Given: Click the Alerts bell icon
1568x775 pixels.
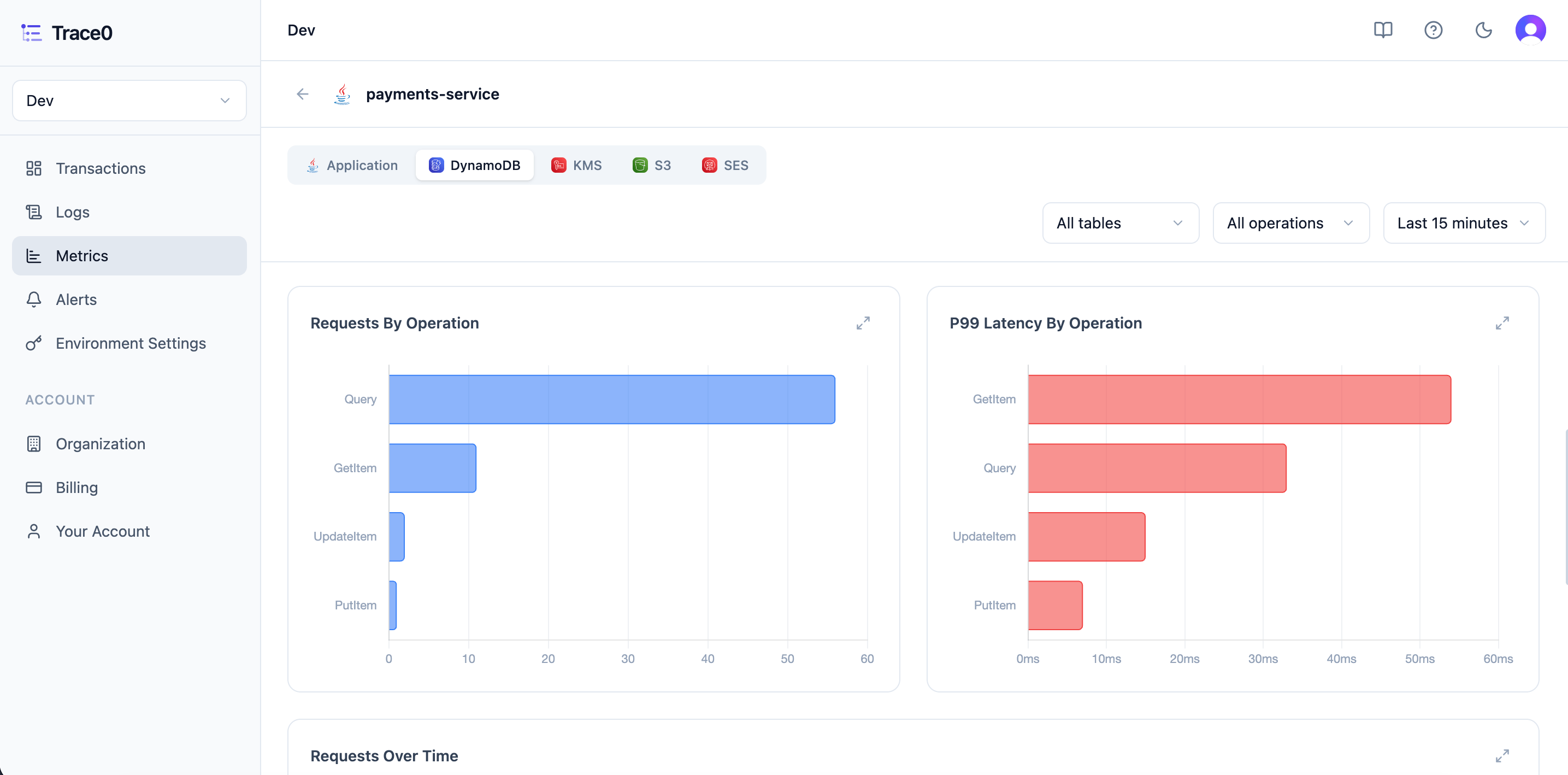Looking at the screenshot, I should point(33,300).
